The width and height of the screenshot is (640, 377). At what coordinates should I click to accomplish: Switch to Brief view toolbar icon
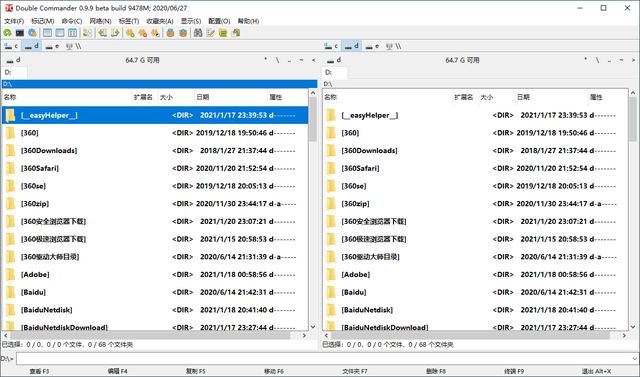pos(47,33)
